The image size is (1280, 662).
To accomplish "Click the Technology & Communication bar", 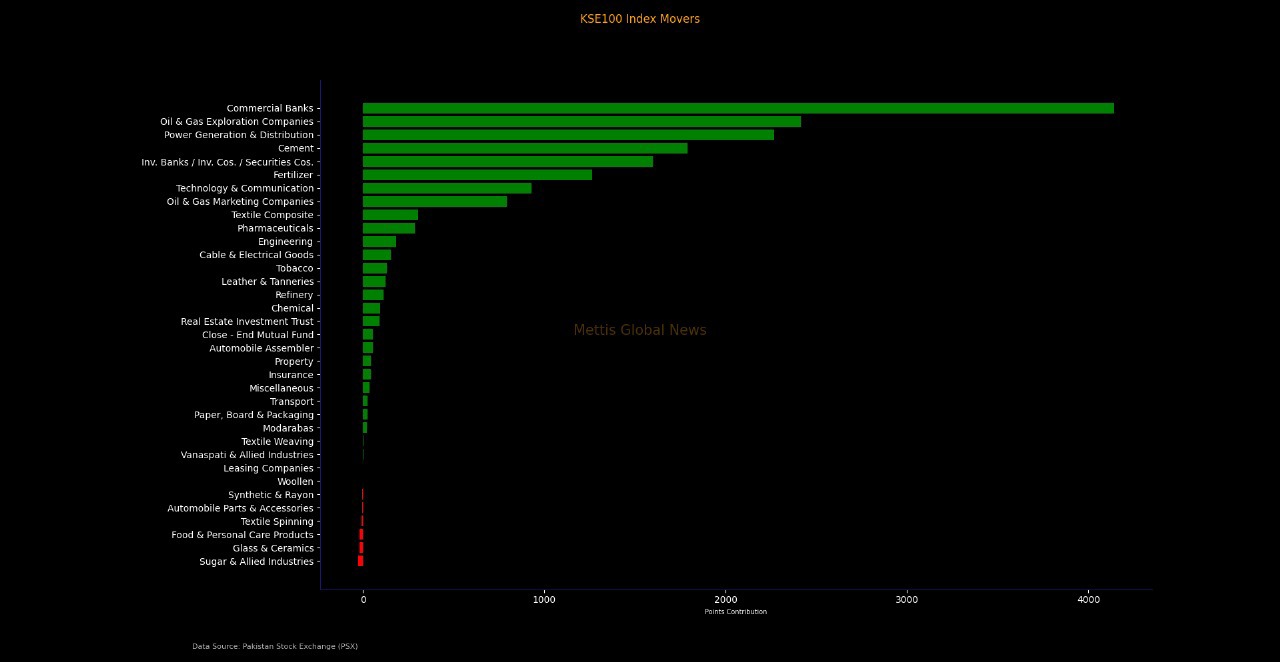I will [447, 188].
